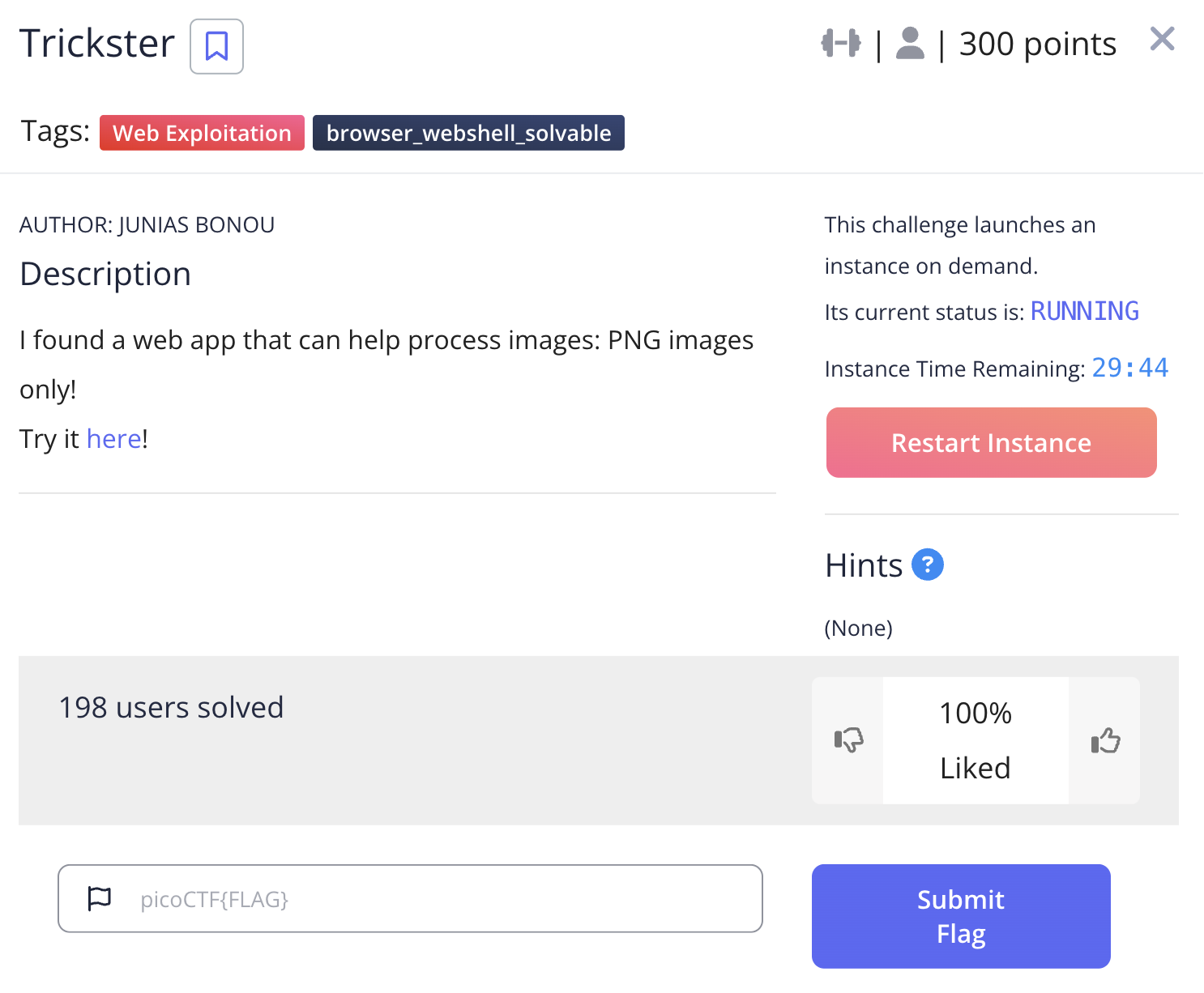Screen dimensions: 1204x993
Task: Select the browser_webshell_solvable tag
Action: [x=468, y=133]
